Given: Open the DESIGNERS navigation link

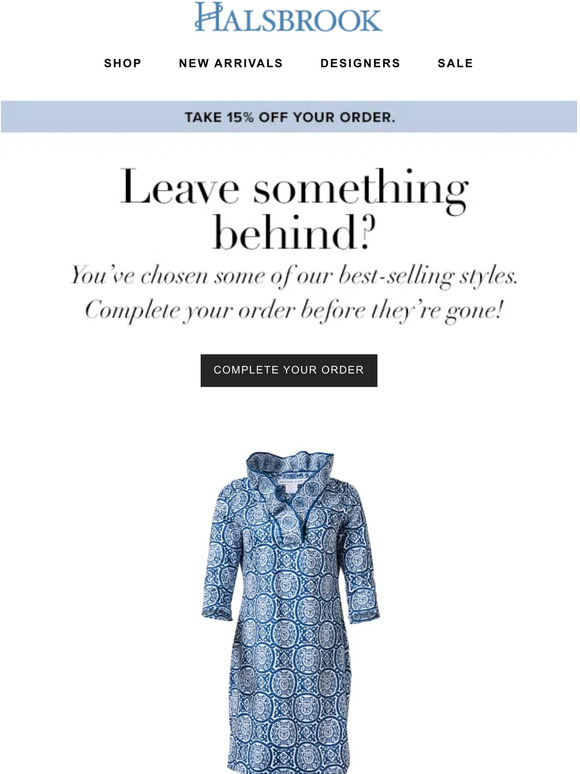Looking at the screenshot, I should pos(360,63).
